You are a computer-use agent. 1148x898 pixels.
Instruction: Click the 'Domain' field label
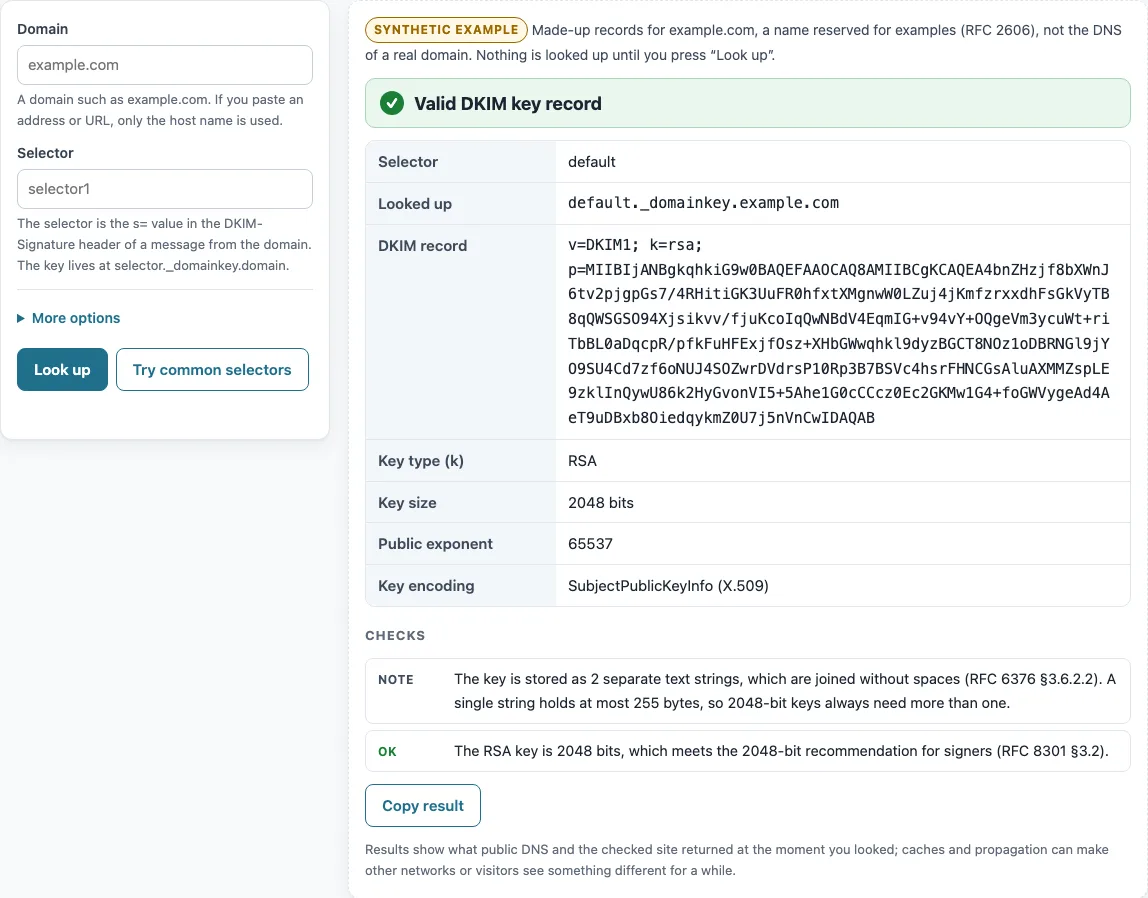pyautogui.click(x=42, y=29)
